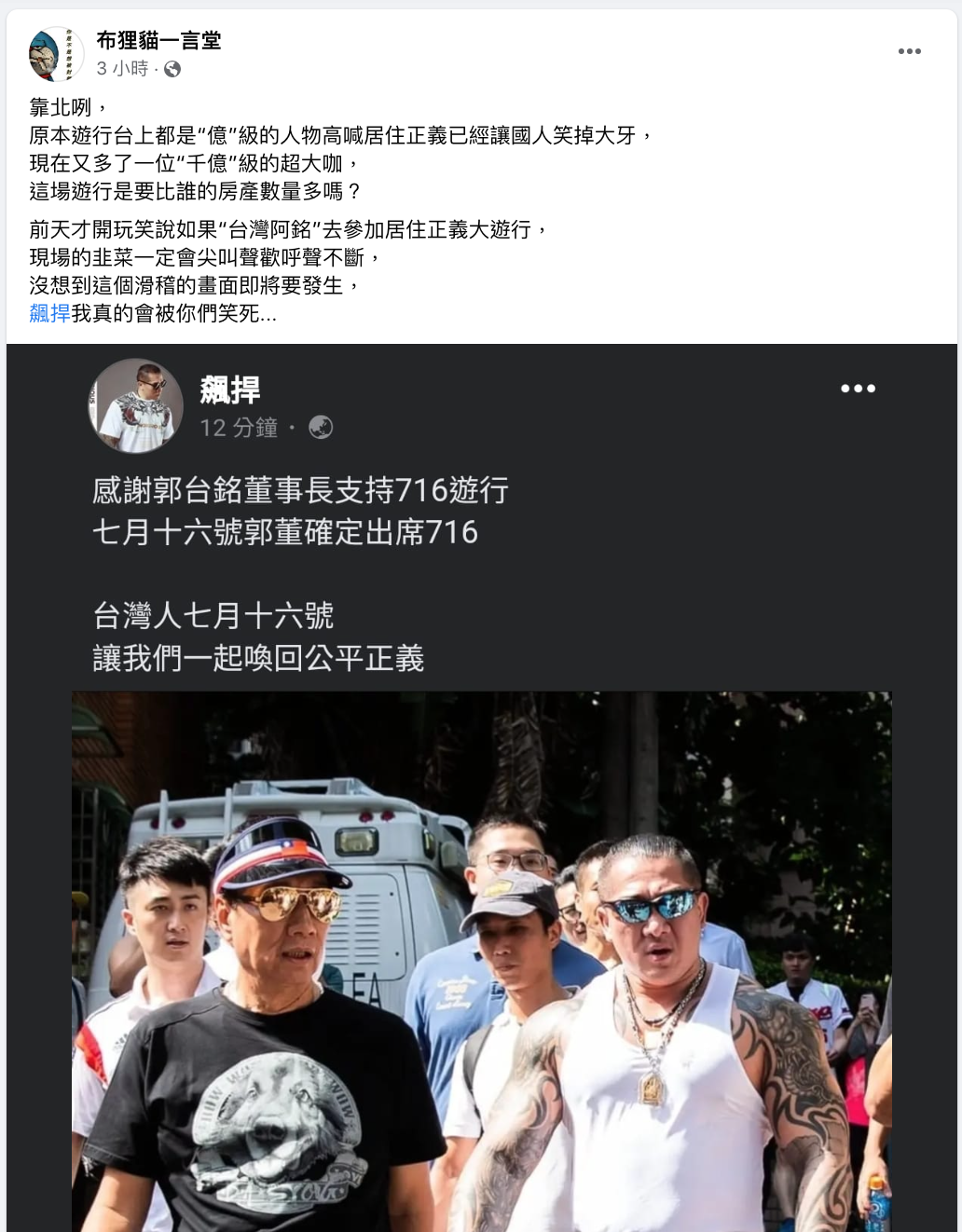Image resolution: width=962 pixels, height=1232 pixels.
Task: Click the gold aviator sunglasses in the photo
Action: [285, 902]
